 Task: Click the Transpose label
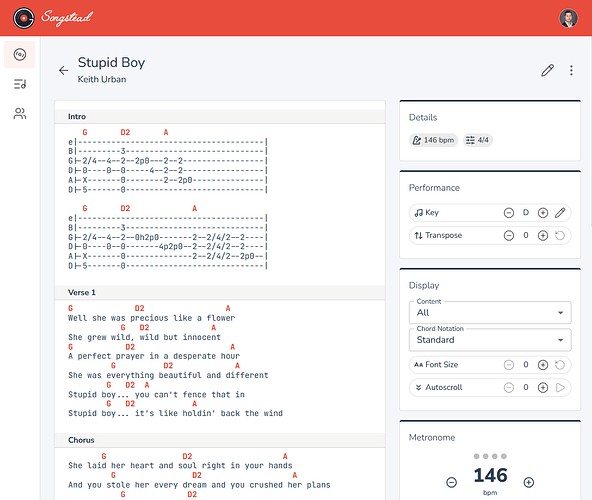click(x=438, y=235)
